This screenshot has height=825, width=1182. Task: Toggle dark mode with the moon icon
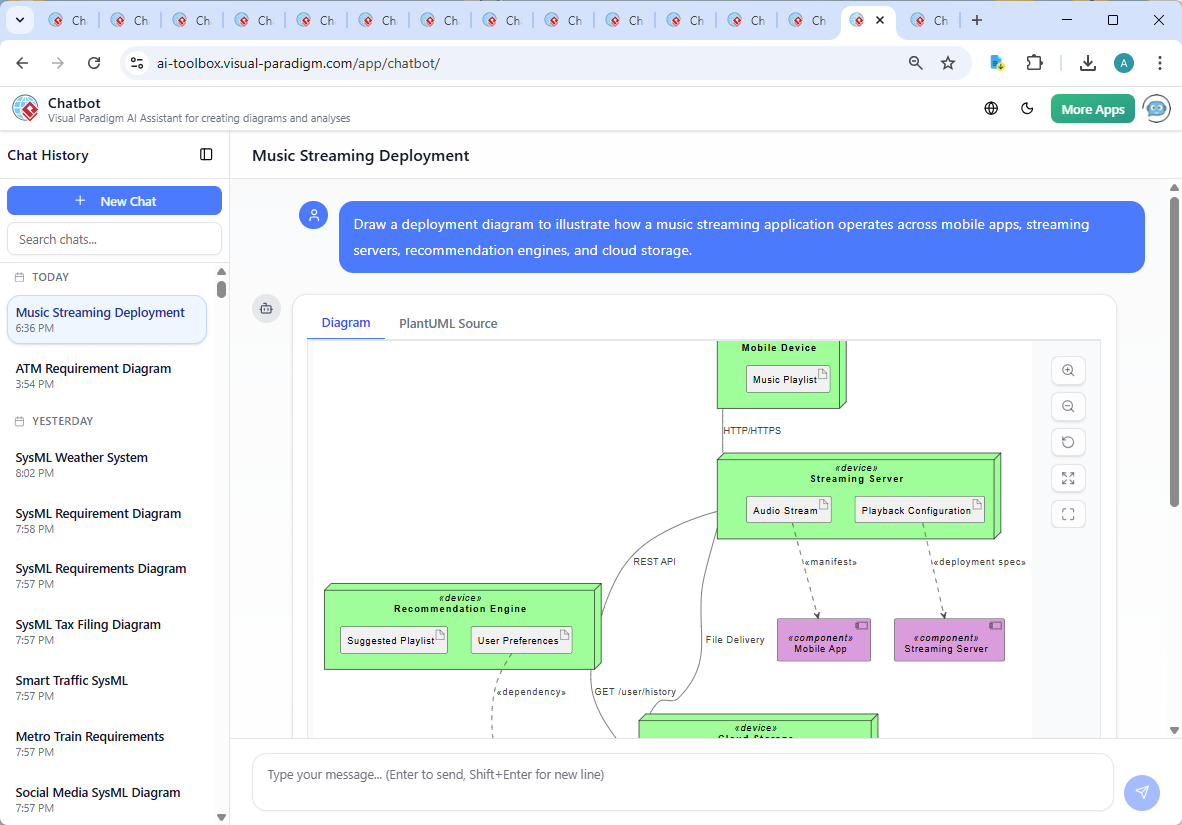[1027, 108]
